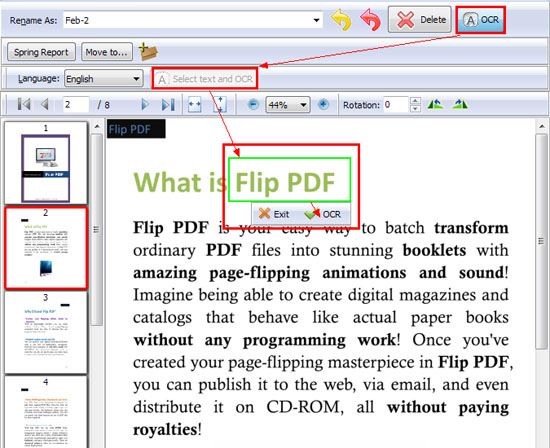Image resolution: width=550 pixels, height=448 pixels.
Task: Click the page number field showing 2
Action: (x=76, y=105)
